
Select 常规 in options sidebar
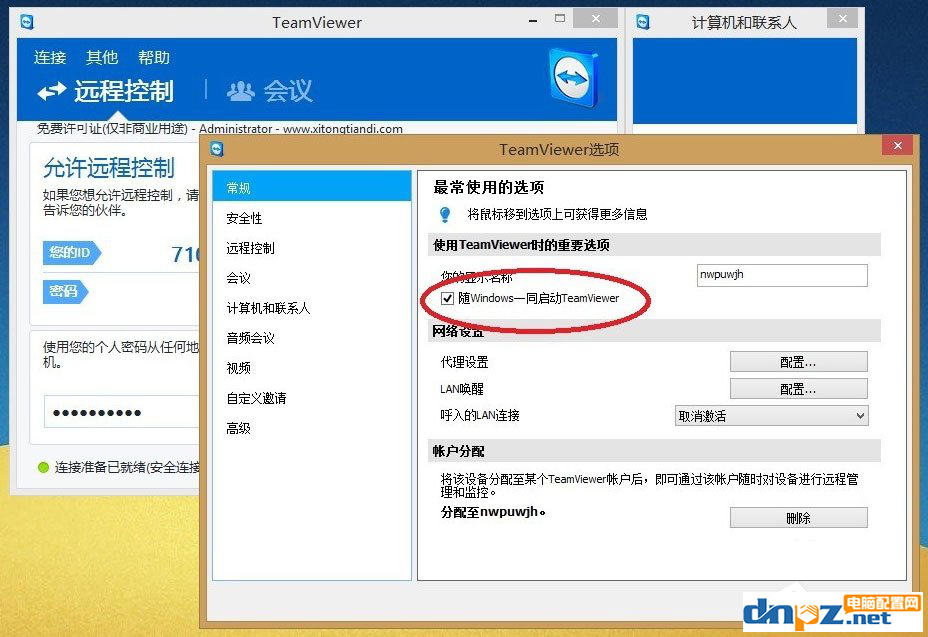312,187
